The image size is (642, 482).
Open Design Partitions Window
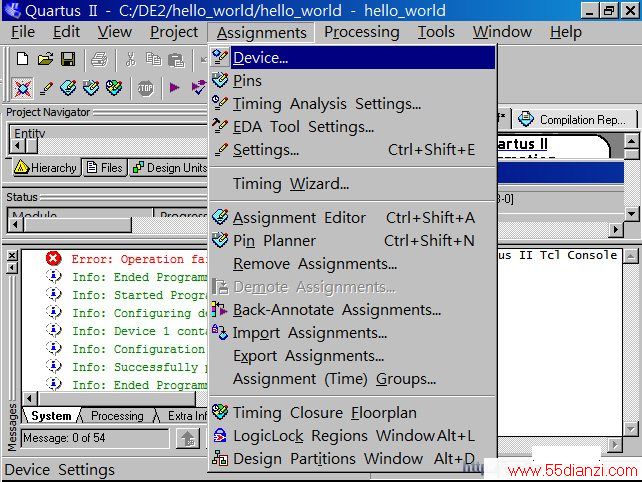tap(353, 459)
